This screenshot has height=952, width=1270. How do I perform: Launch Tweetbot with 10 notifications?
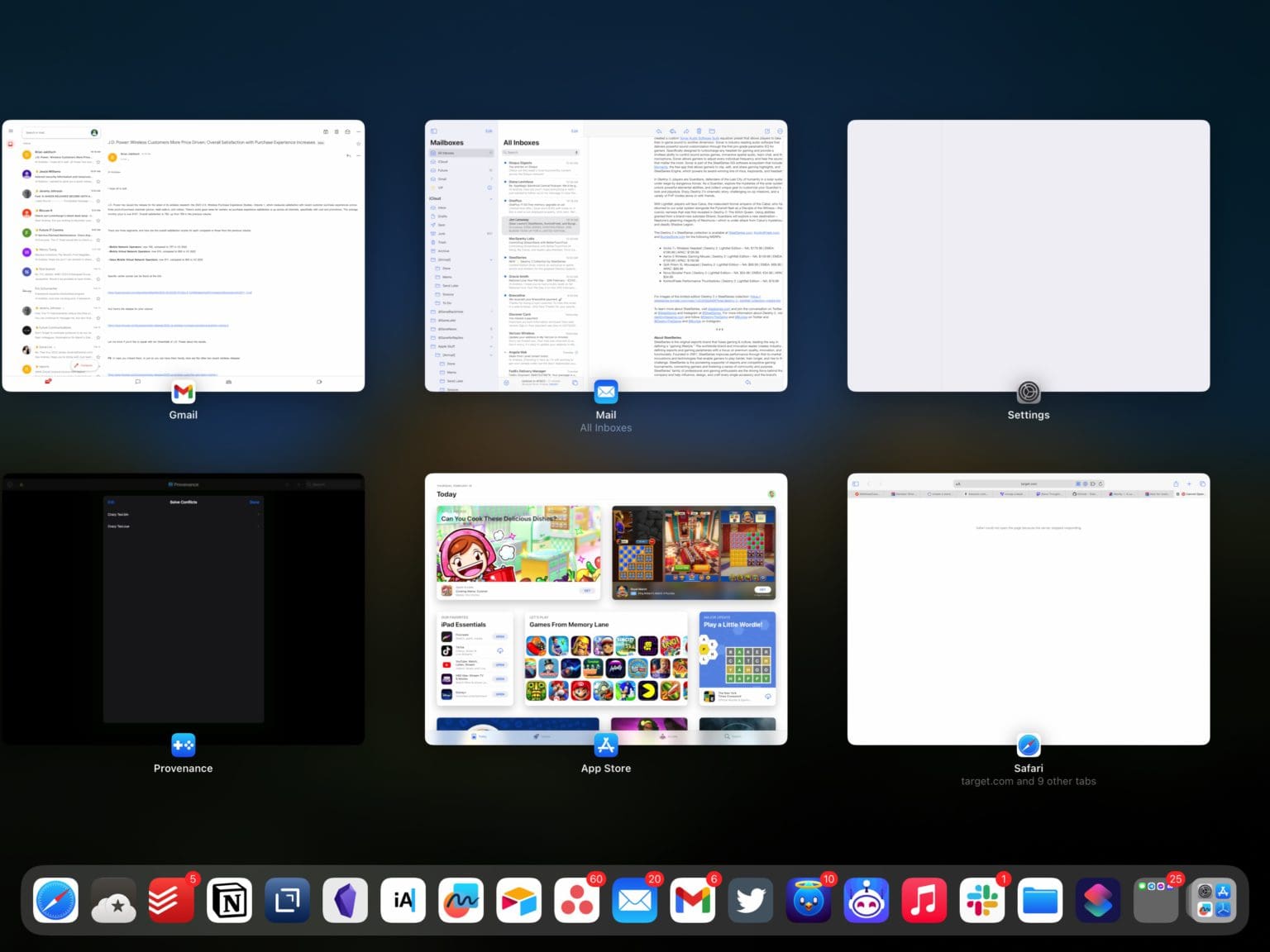(808, 900)
